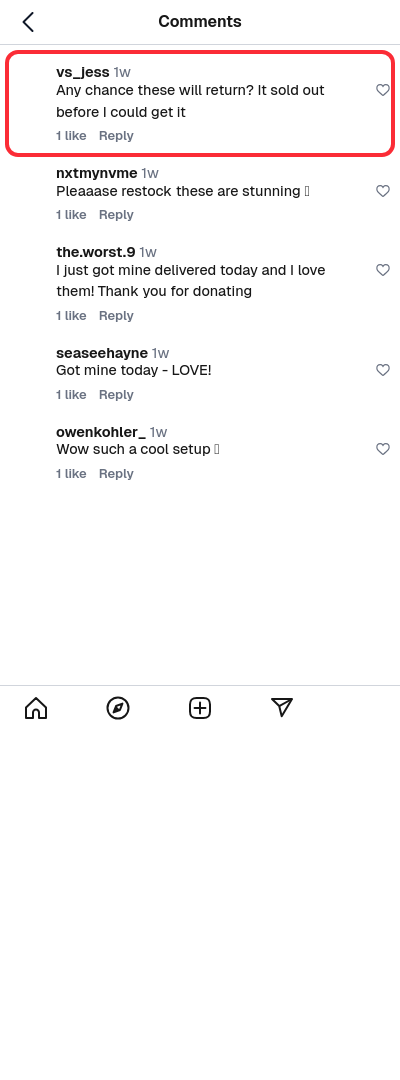Reply to the.worst.9's comment
This screenshot has height=1080, width=400.
pyautogui.click(x=116, y=315)
